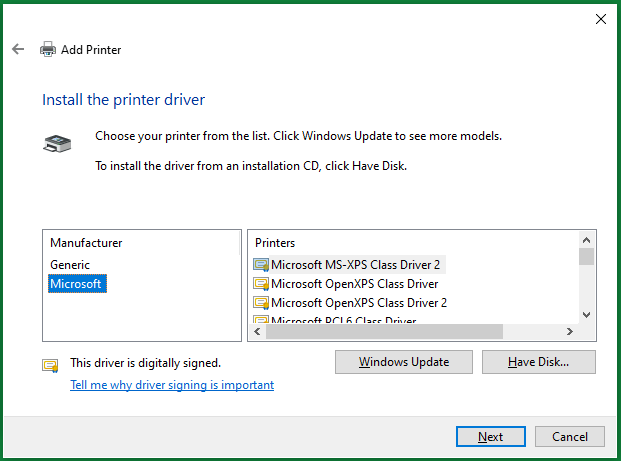Proceed with the Next button
Viewport: 621px width, 461px height.
490,437
